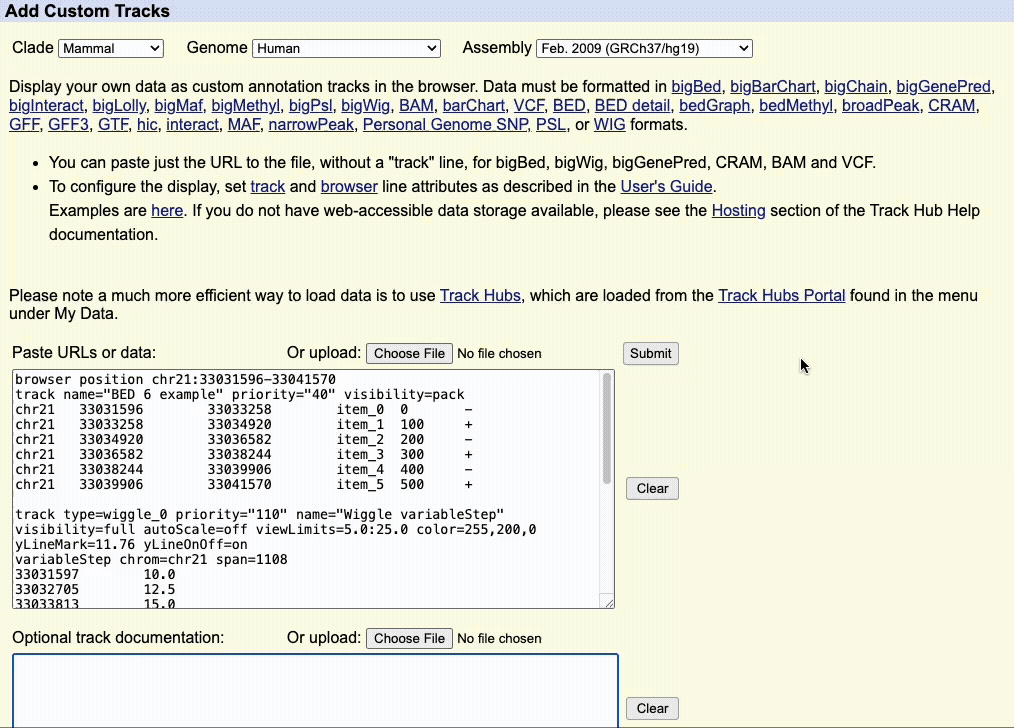Clear the optional track documentation box
Image resolution: width=1014 pixels, height=728 pixels.
pyautogui.click(x=652, y=708)
